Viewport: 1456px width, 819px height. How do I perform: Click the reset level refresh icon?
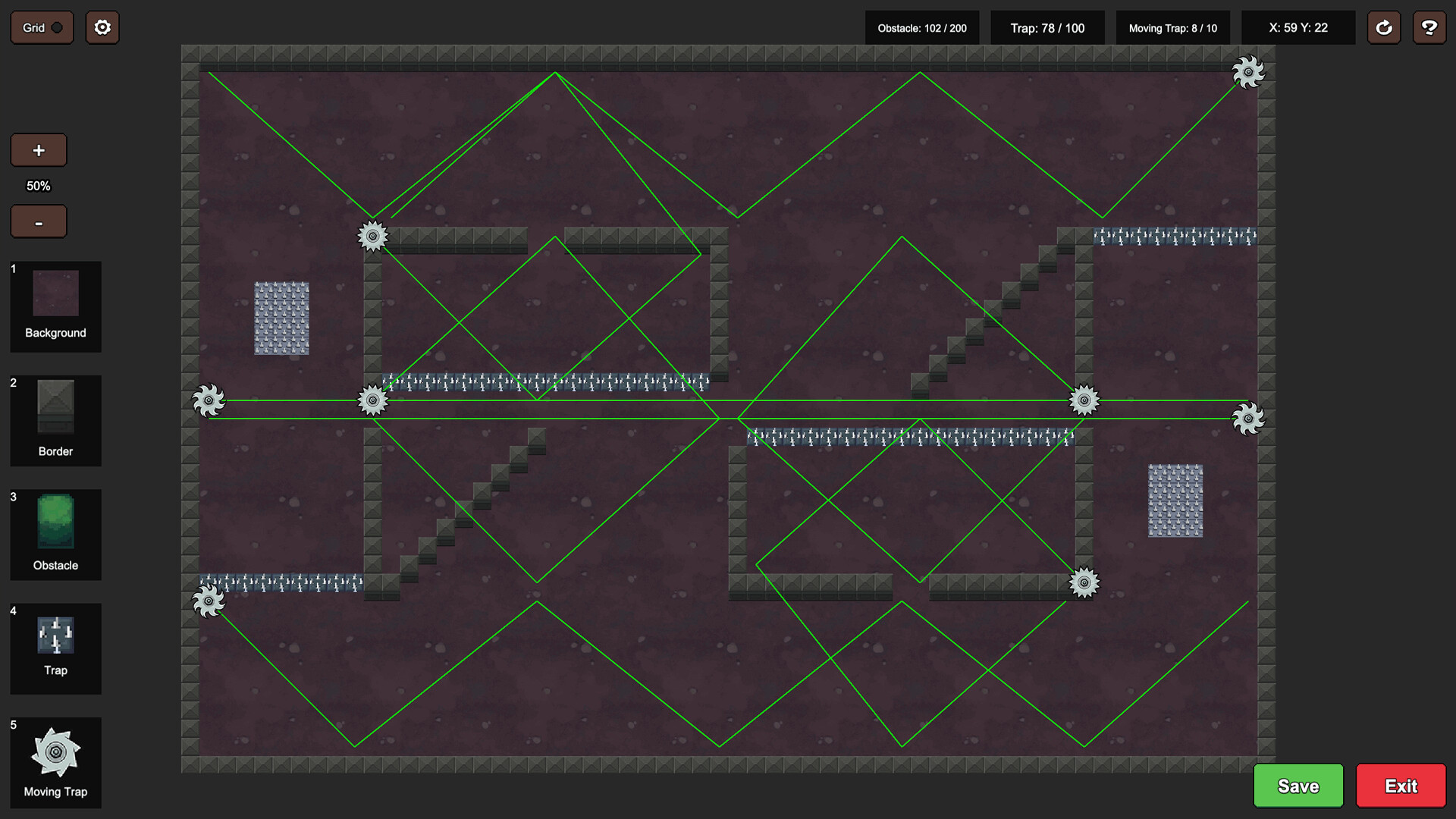point(1384,27)
